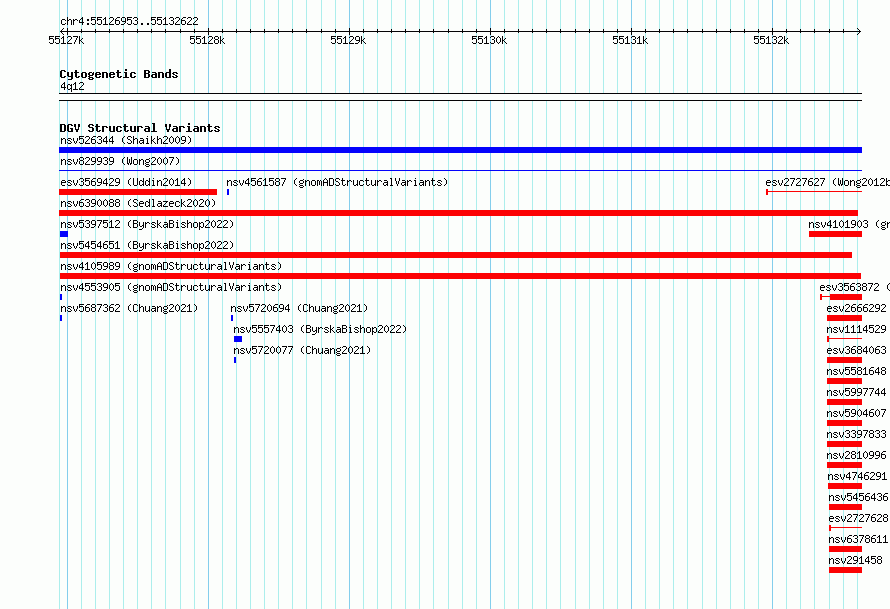Click the esv2727627 (Wong2012b) label

pos(828,182)
